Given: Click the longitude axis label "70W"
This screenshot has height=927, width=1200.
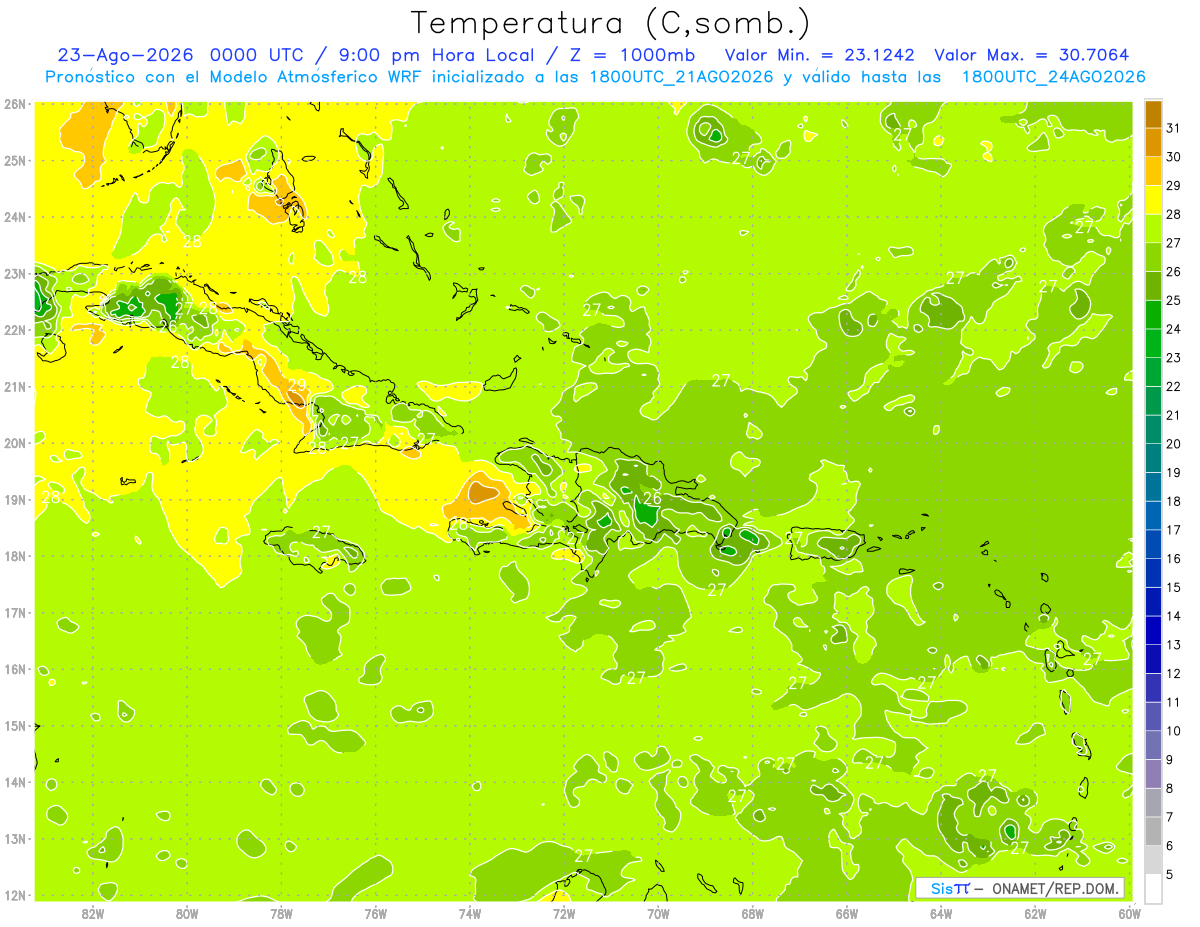Looking at the screenshot, I should click(658, 914).
